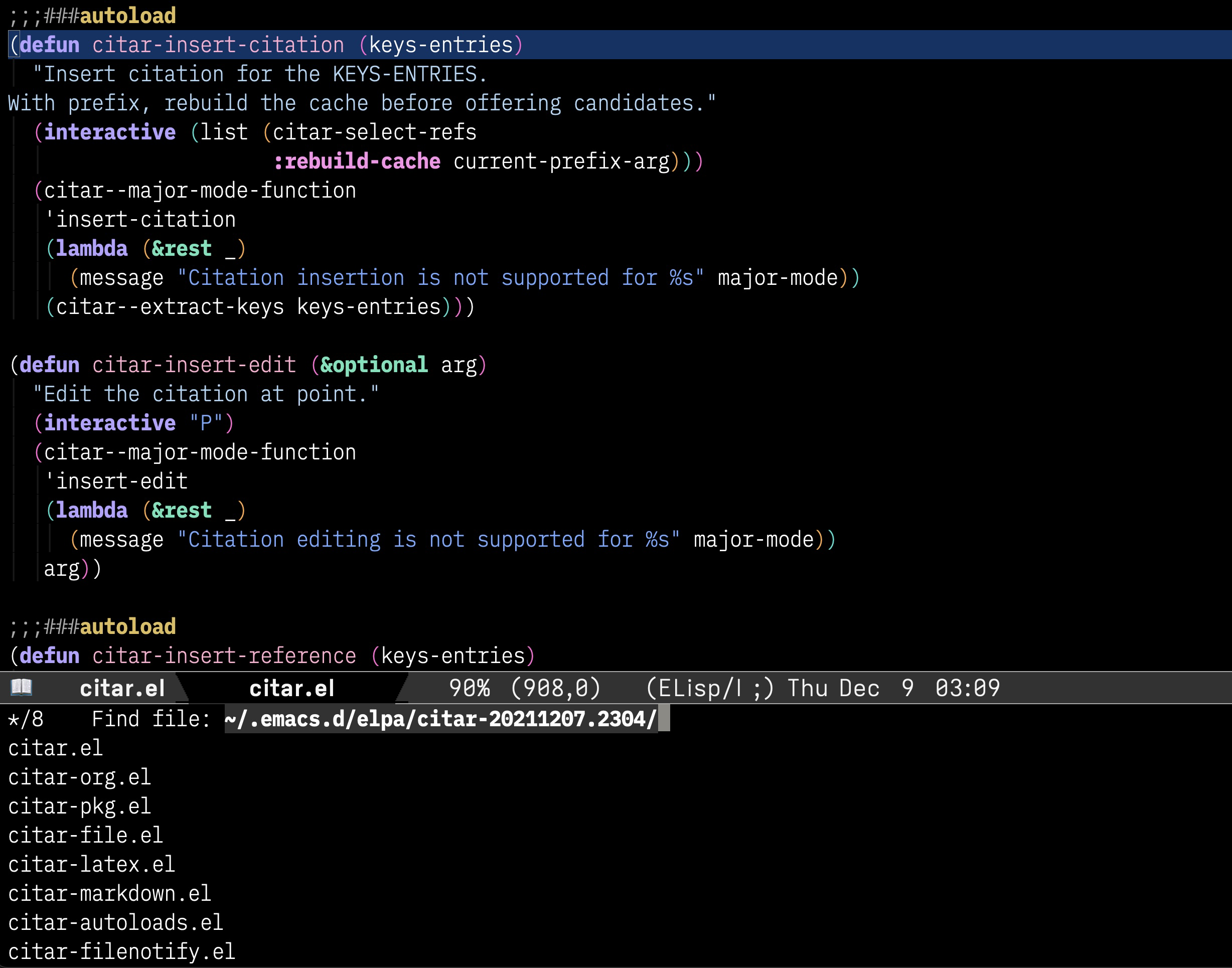
Task: Click first citar.el buffer name in mode line
Action: (122, 688)
